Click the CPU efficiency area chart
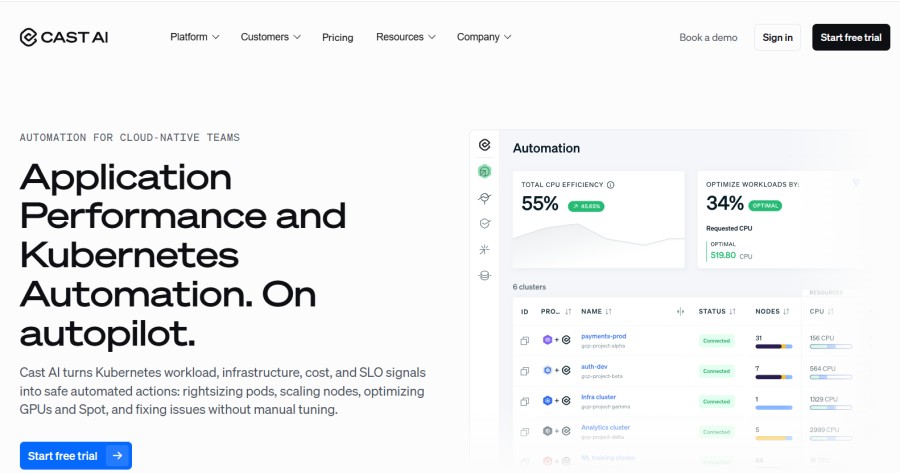Image resolution: width=900 pixels, height=473 pixels. 598,244
